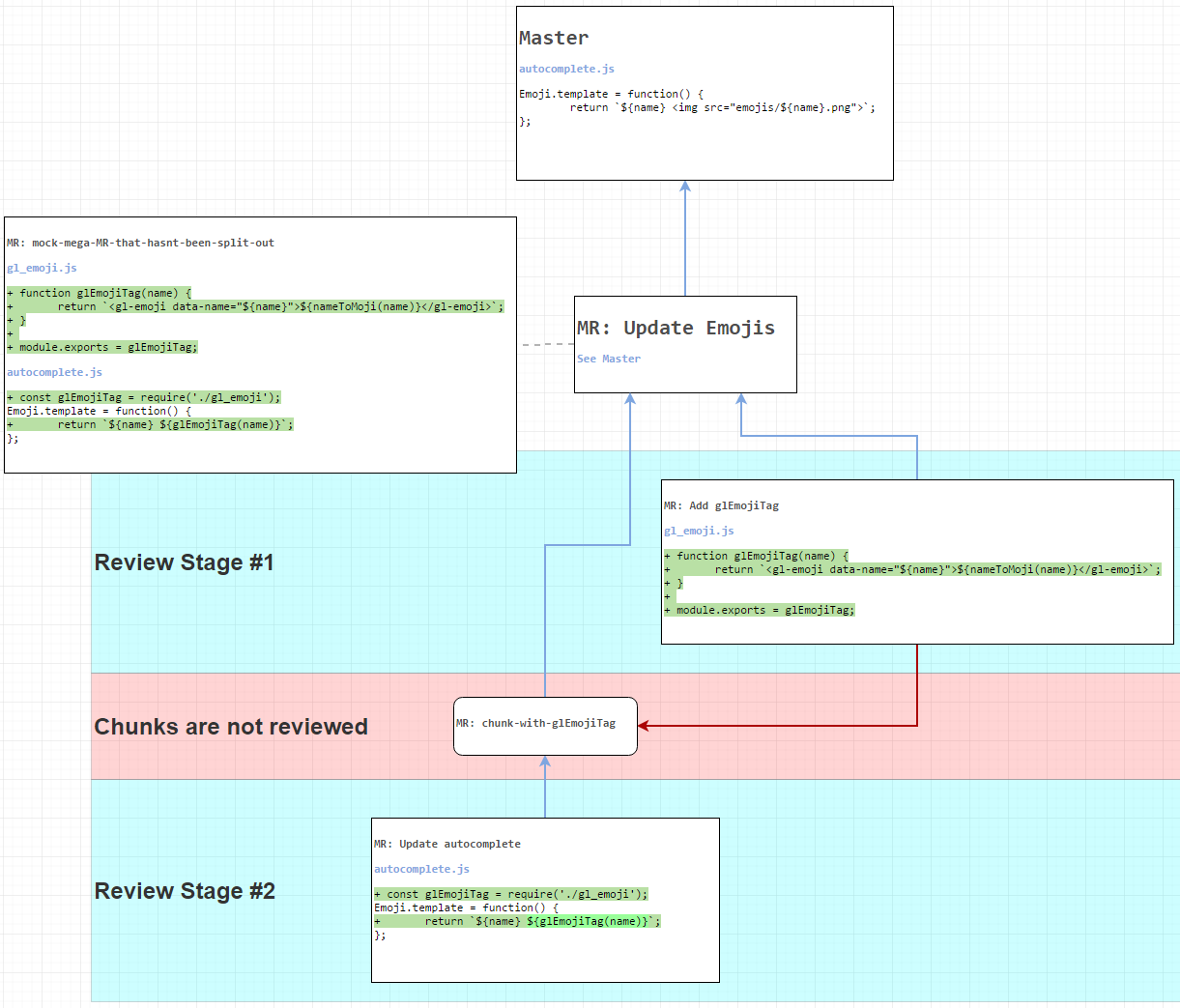Image resolution: width=1180 pixels, height=1008 pixels.
Task: Select the 'Chunks are not reviewed' label
Action: pyautogui.click(x=231, y=728)
